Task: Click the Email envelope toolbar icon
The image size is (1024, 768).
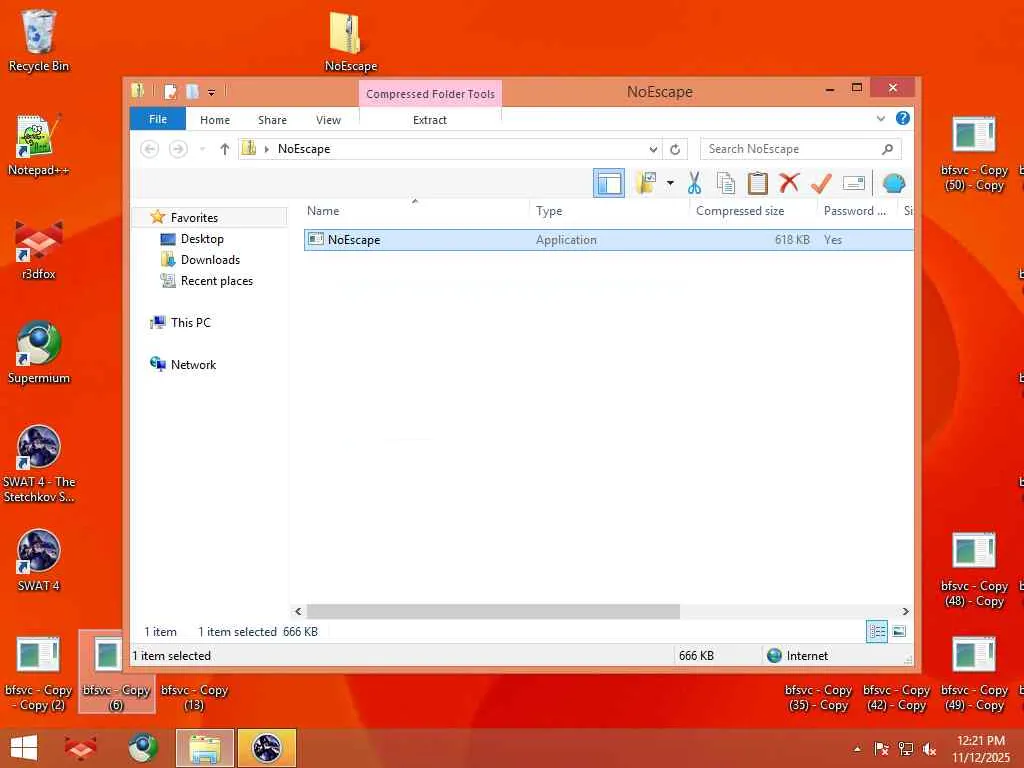Action: click(x=854, y=183)
